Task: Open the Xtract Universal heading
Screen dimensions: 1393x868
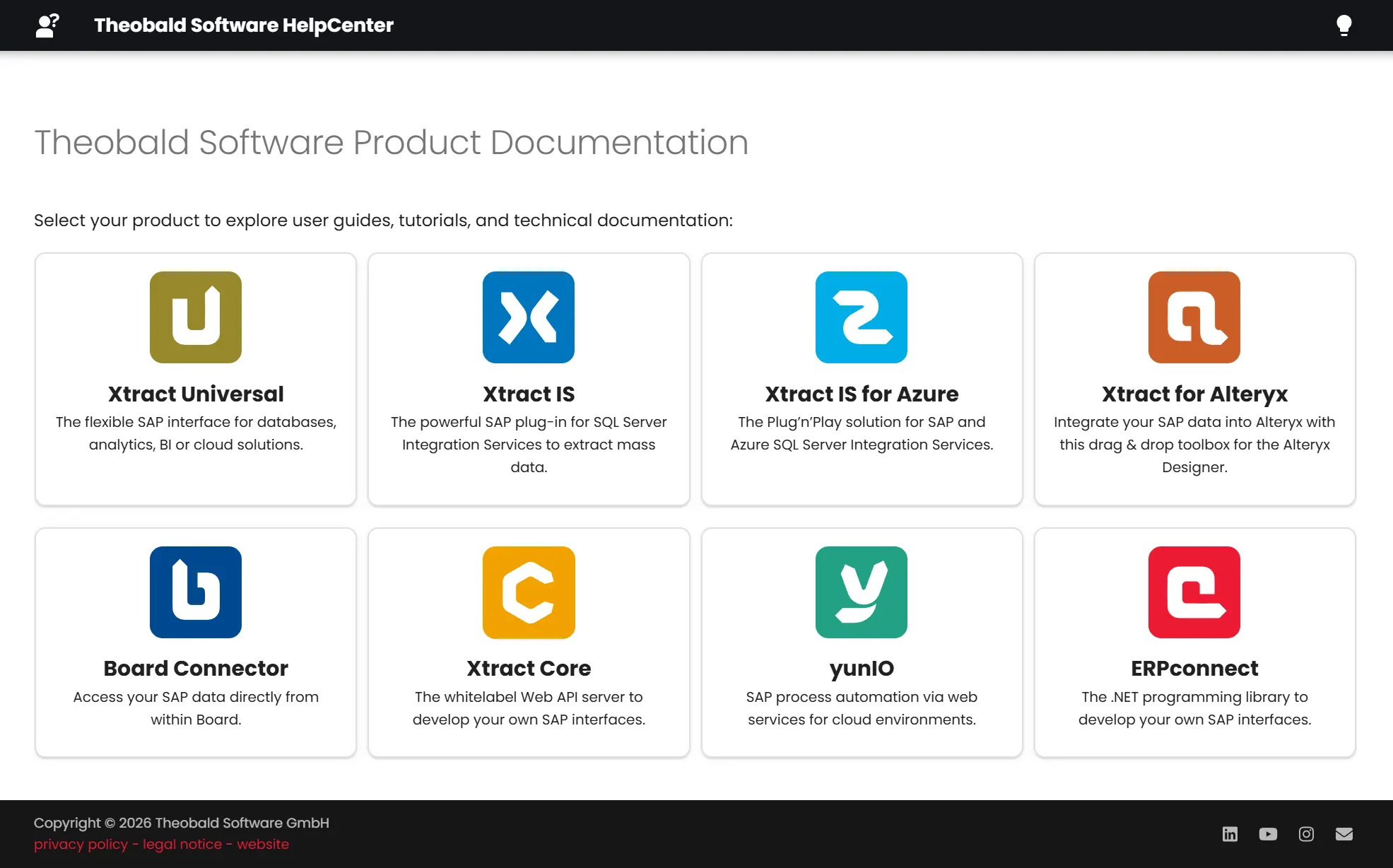Action: point(196,394)
